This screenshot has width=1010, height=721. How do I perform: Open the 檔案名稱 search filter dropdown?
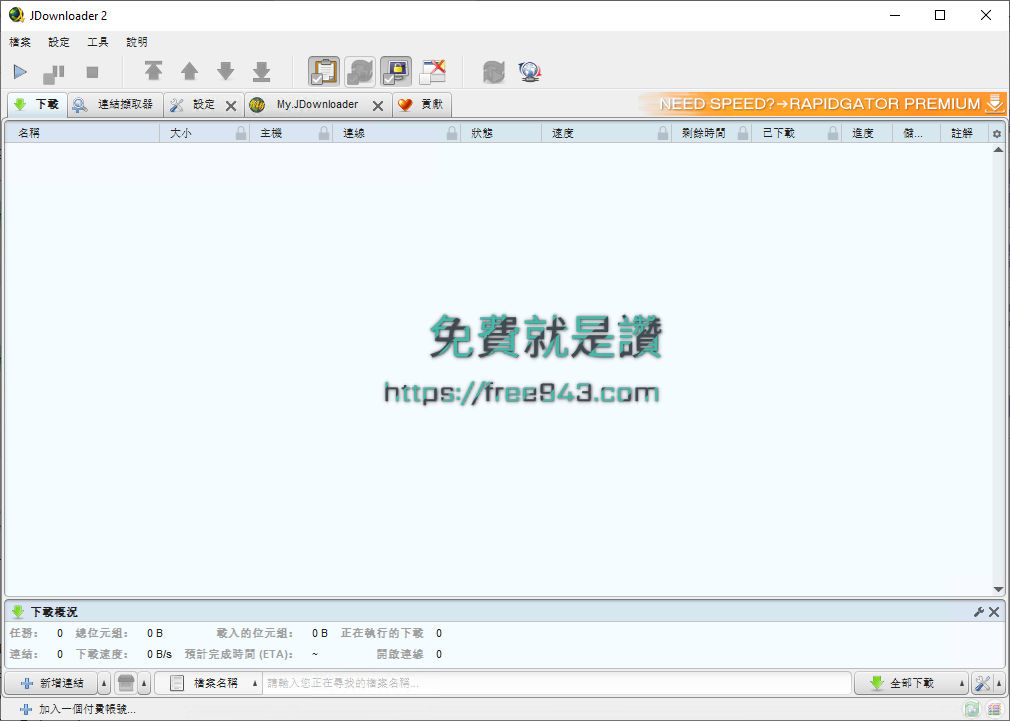255,683
